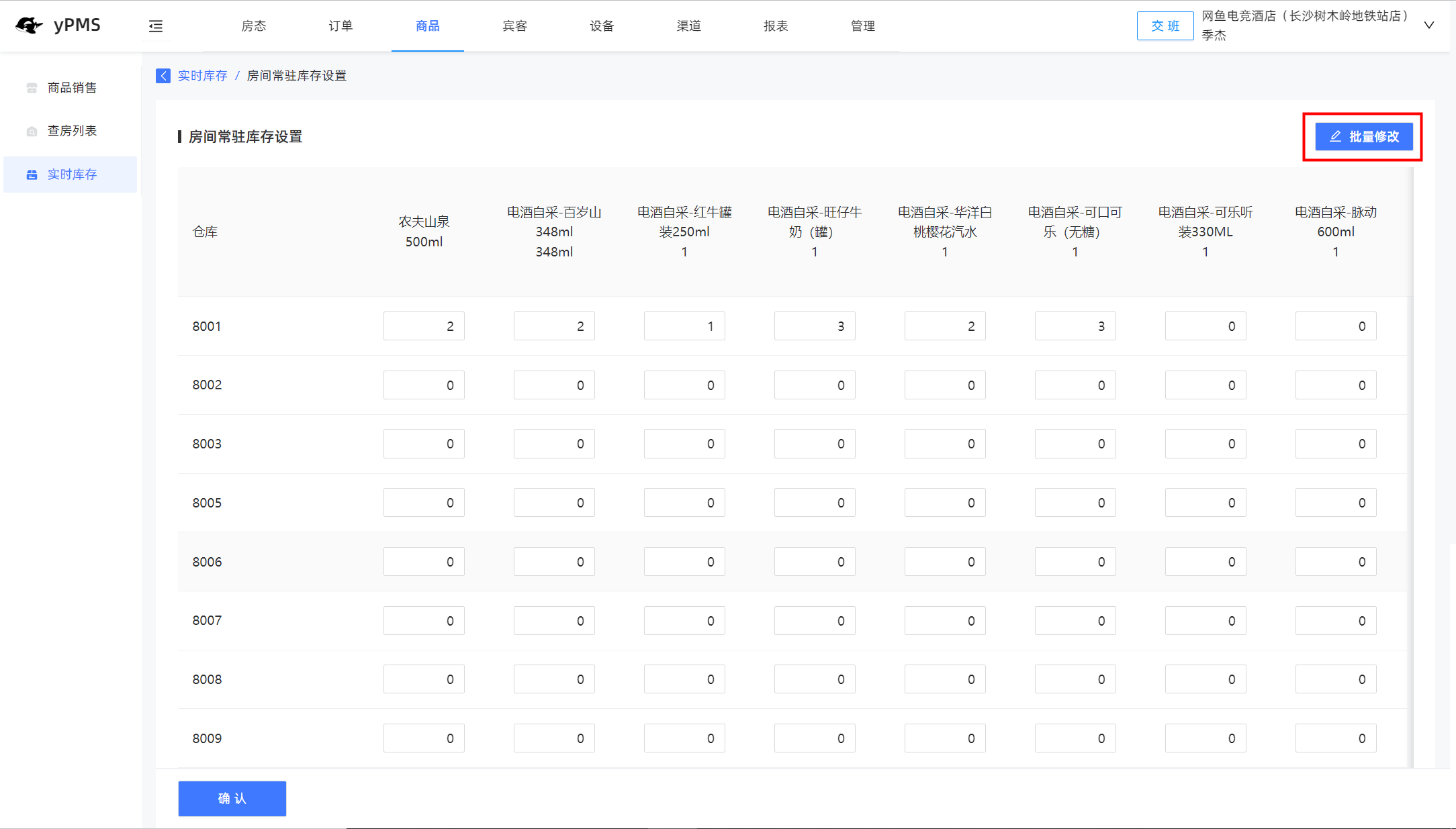Click the 交班 button
The image size is (1456, 829).
pos(1165,26)
